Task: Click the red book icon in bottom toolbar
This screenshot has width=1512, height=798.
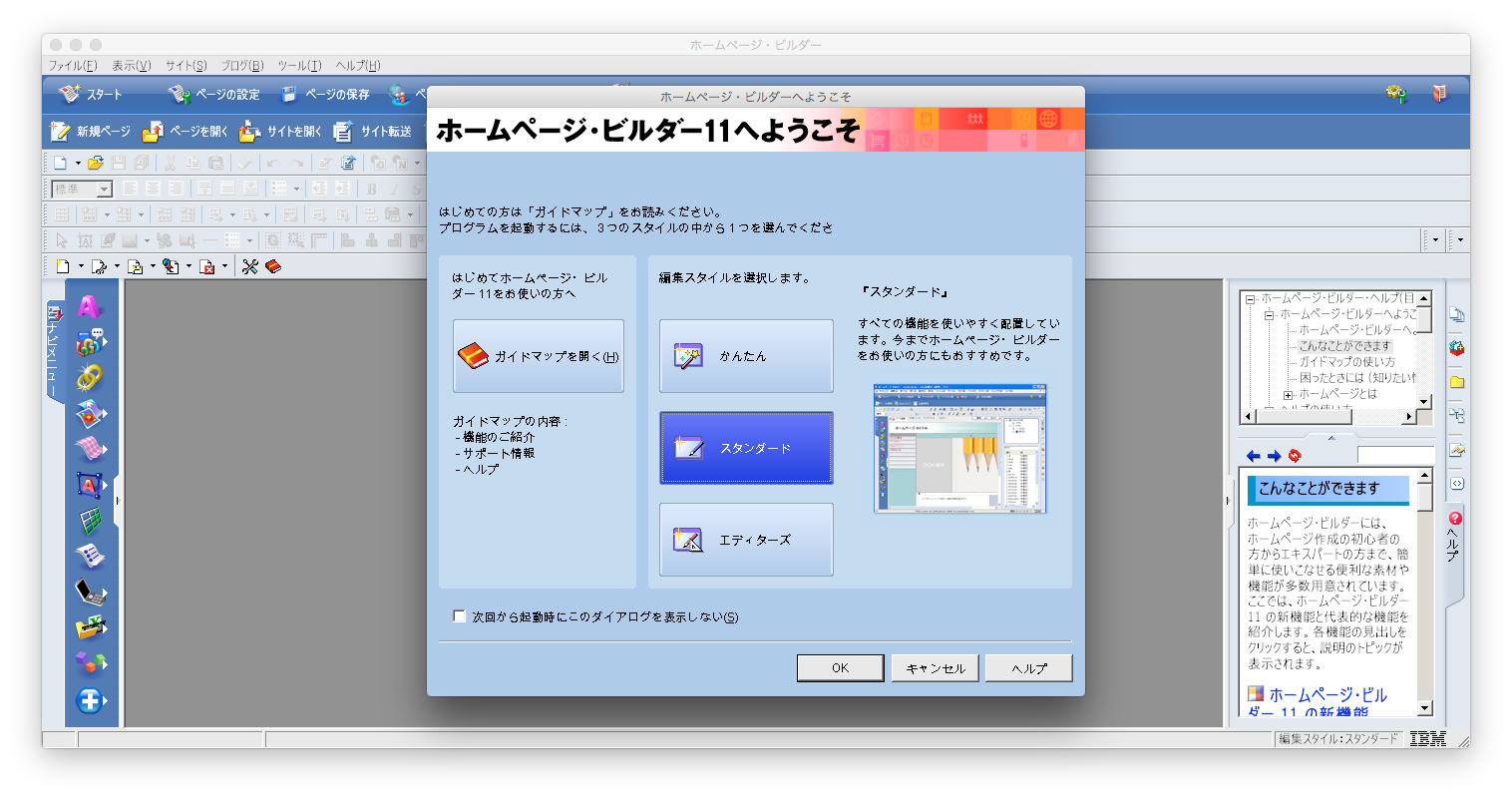Action: 272,266
